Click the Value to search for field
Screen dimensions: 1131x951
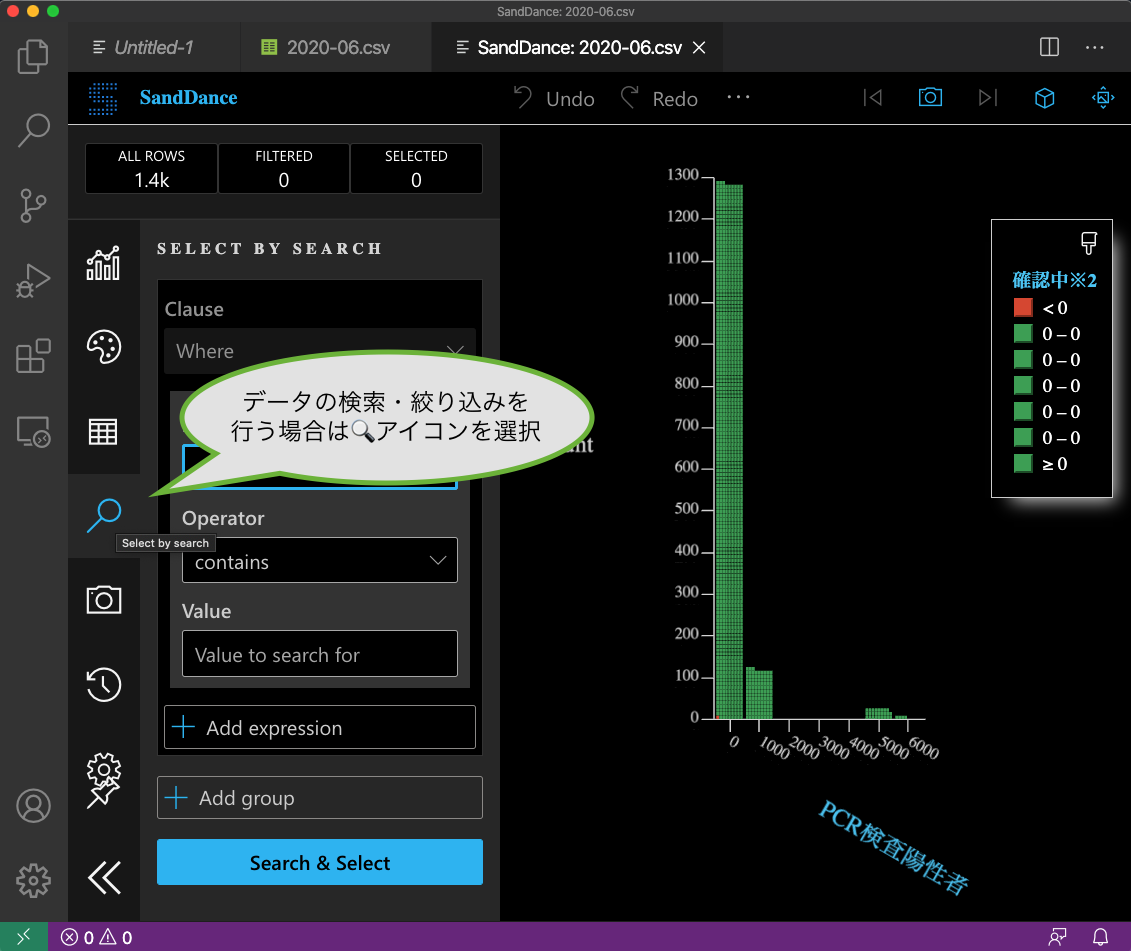click(319, 653)
